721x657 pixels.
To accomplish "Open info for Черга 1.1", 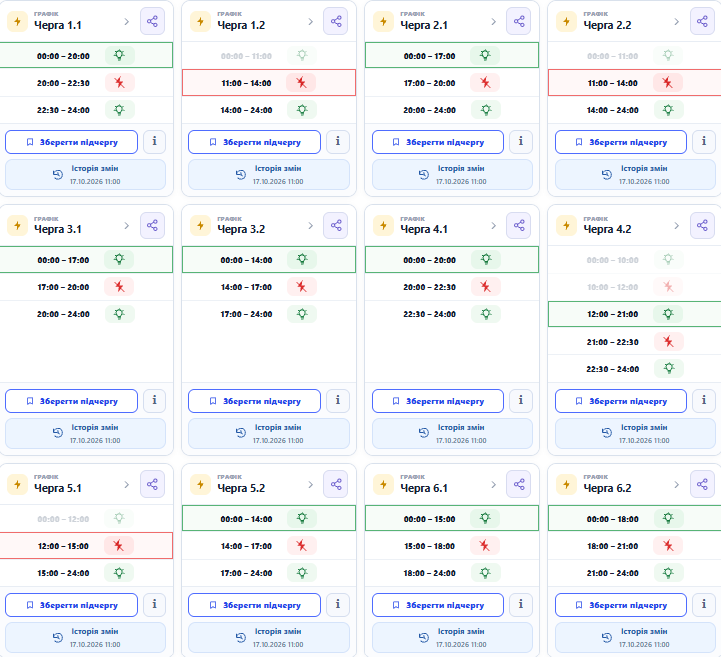I will pyautogui.click(x=154, y=142).
